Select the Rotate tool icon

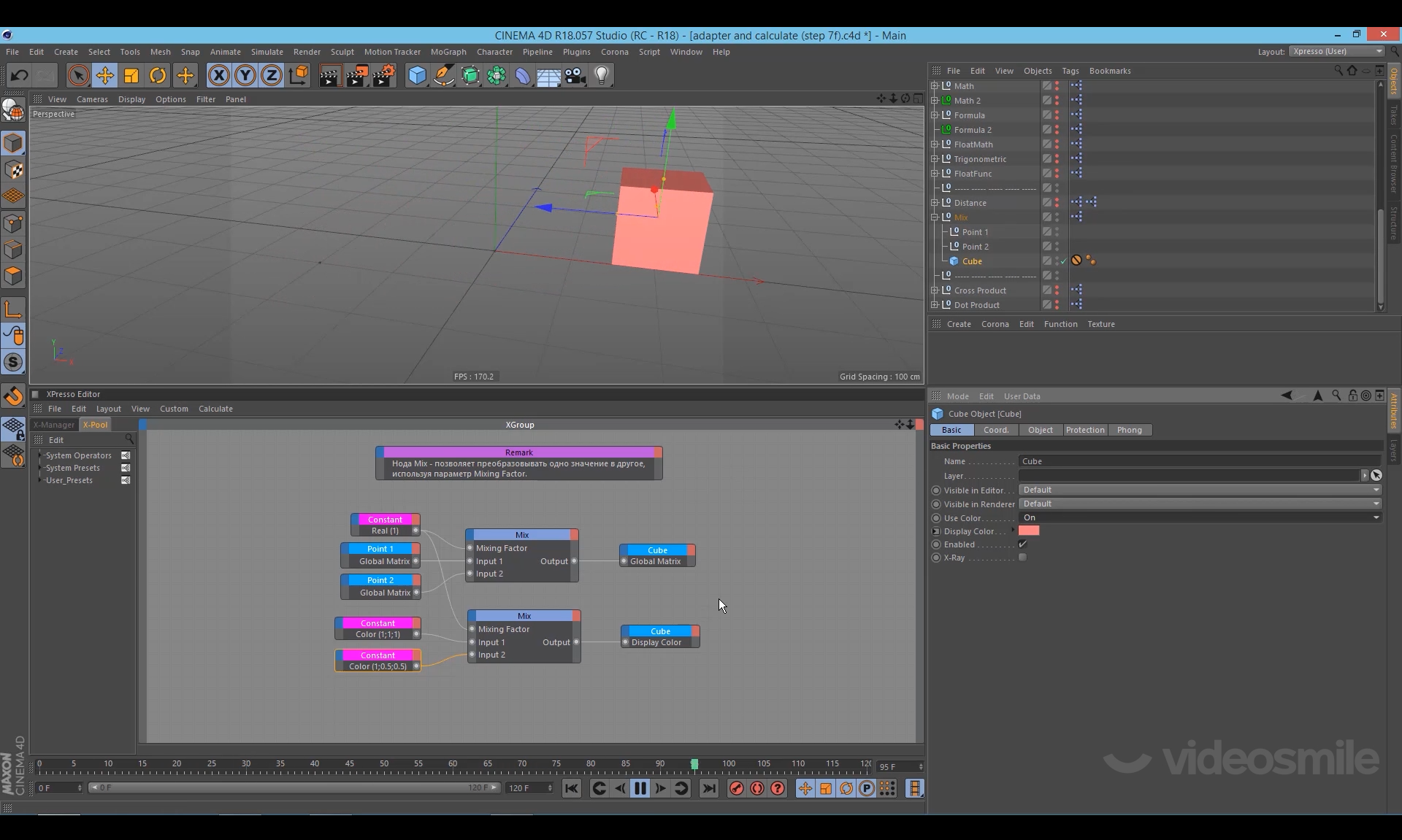coord(158,75)
